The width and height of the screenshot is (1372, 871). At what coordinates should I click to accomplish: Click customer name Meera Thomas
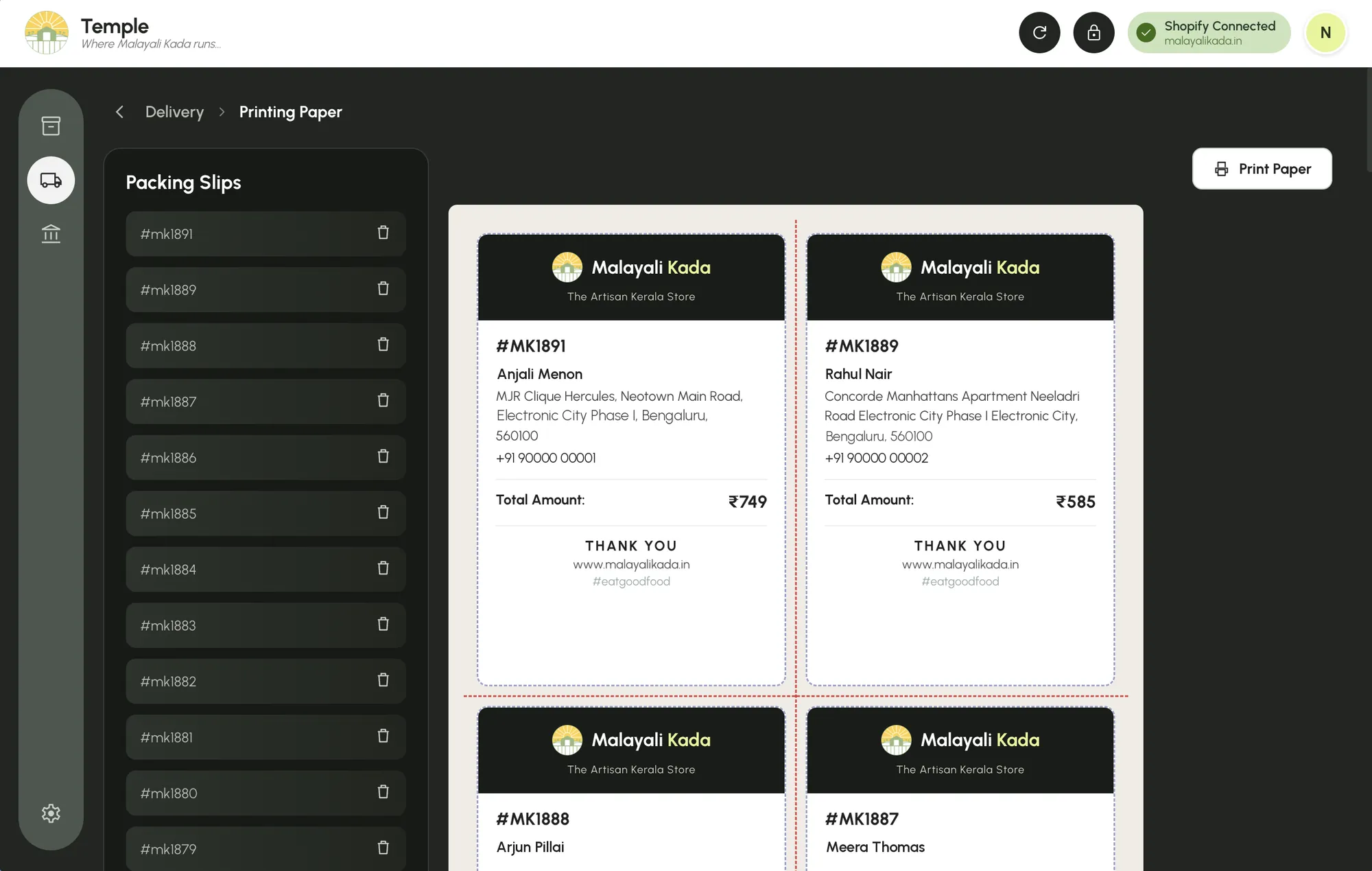(x=875, y=848)
